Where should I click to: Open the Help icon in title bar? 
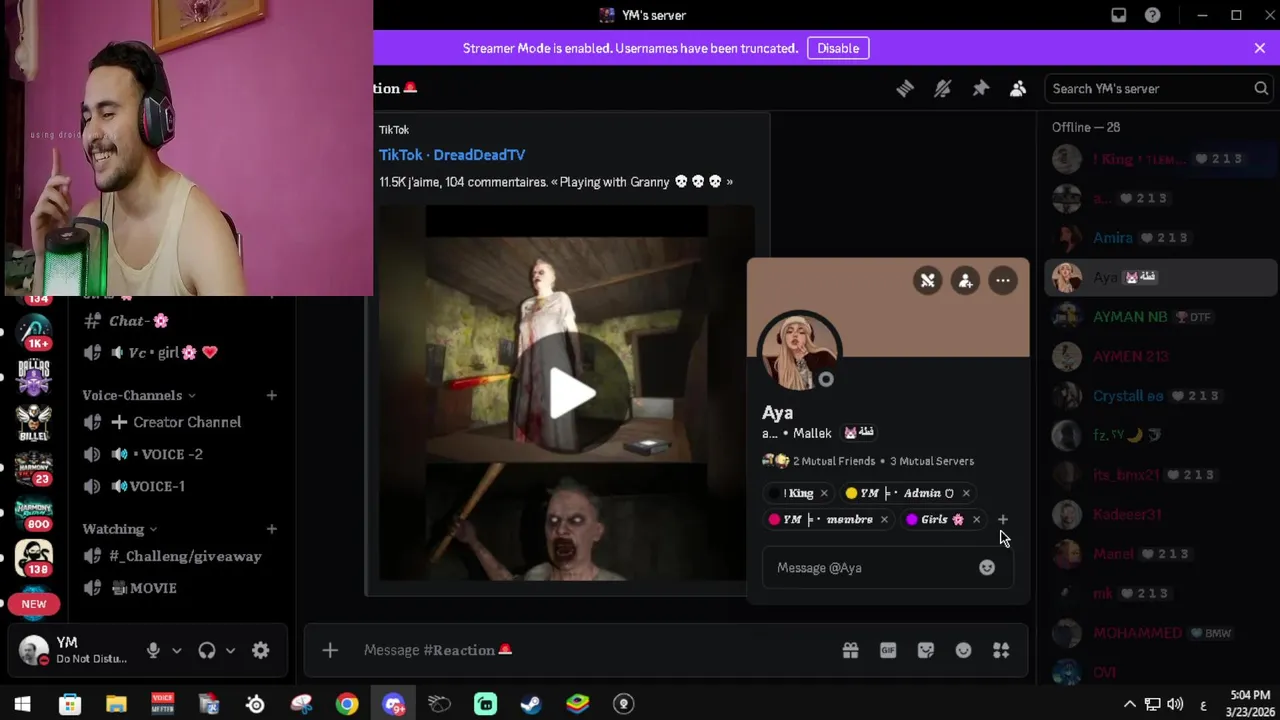1153,15
